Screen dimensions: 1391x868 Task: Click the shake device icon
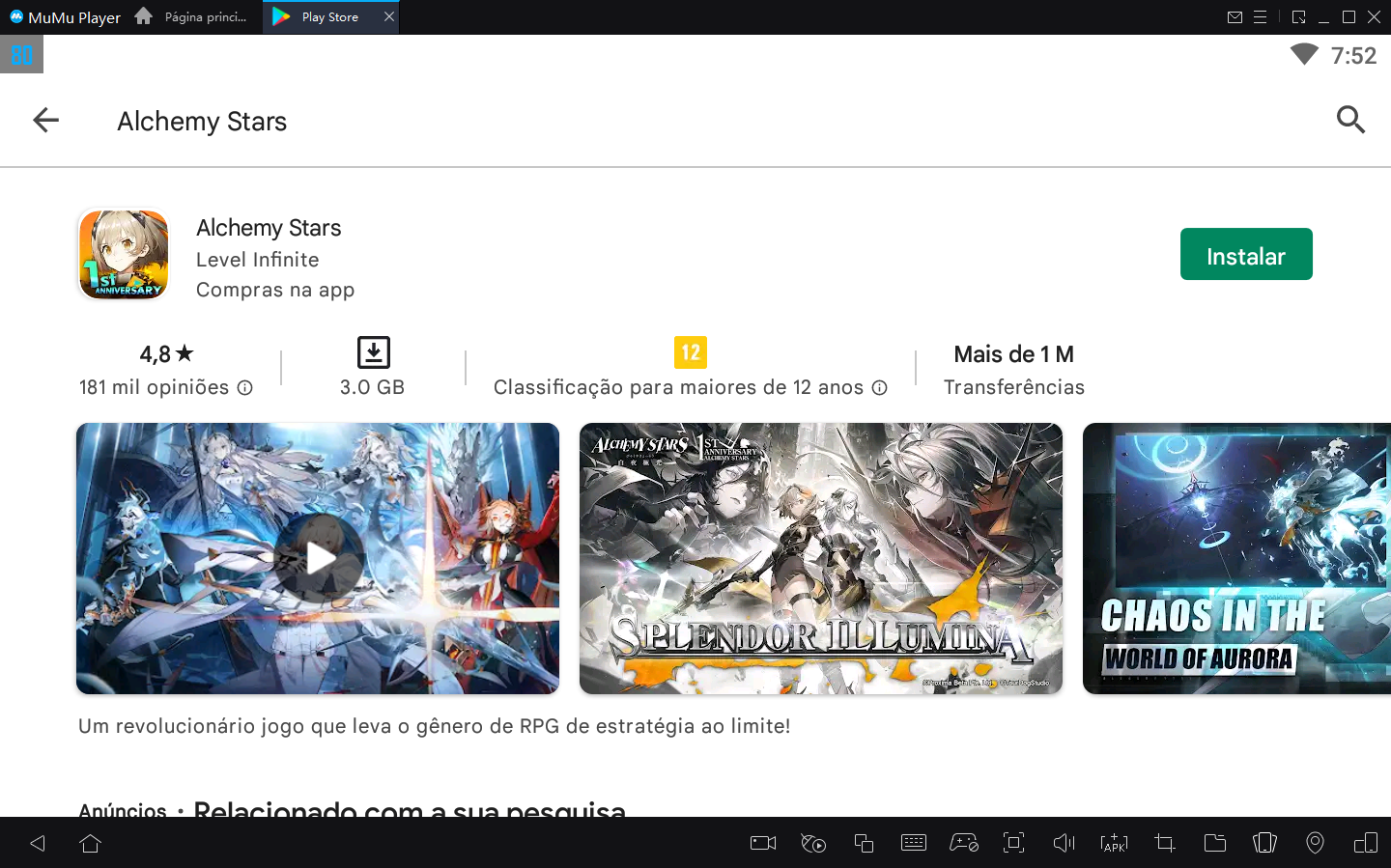click(1264, 843)
